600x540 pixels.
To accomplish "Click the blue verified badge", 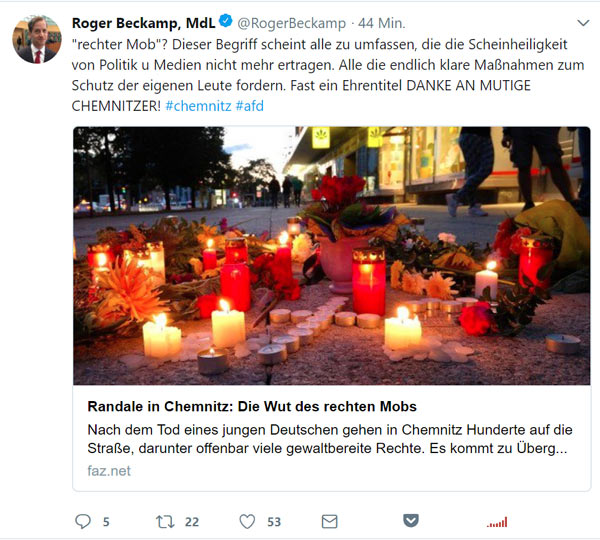I will (x=226, y=21).
